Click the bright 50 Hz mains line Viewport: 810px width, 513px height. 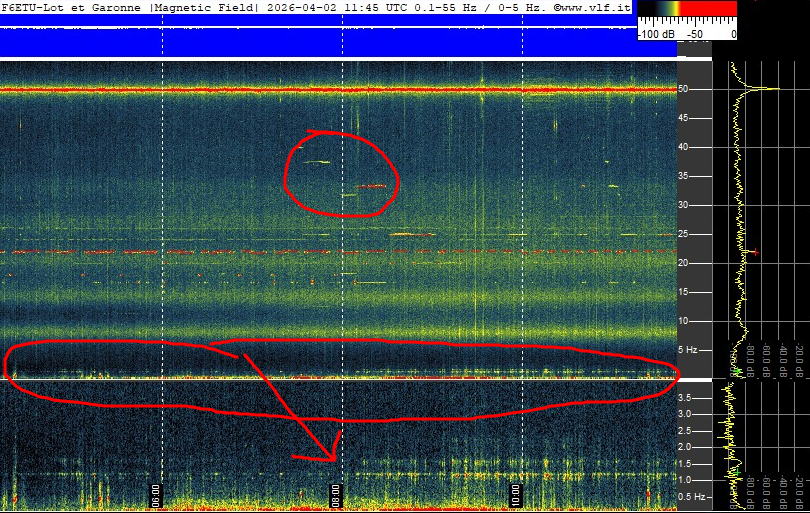click(x=340, y=90)
